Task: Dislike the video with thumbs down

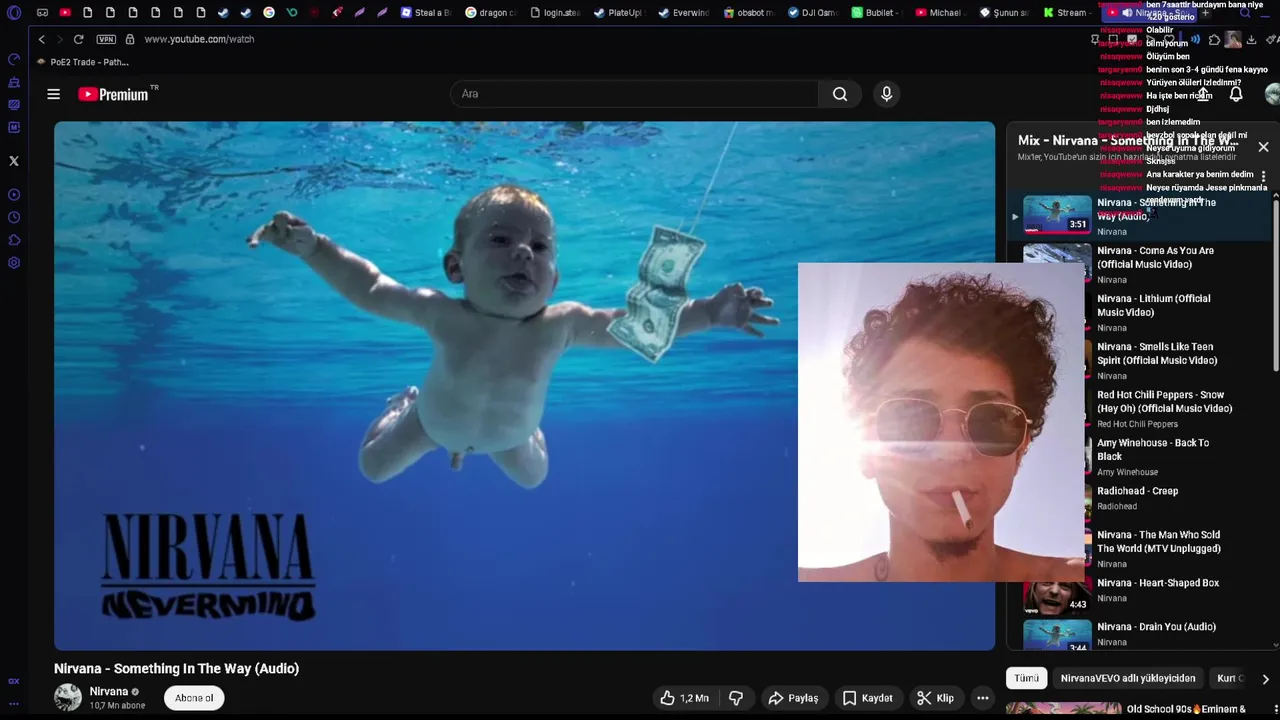Action: pos(736,698)
